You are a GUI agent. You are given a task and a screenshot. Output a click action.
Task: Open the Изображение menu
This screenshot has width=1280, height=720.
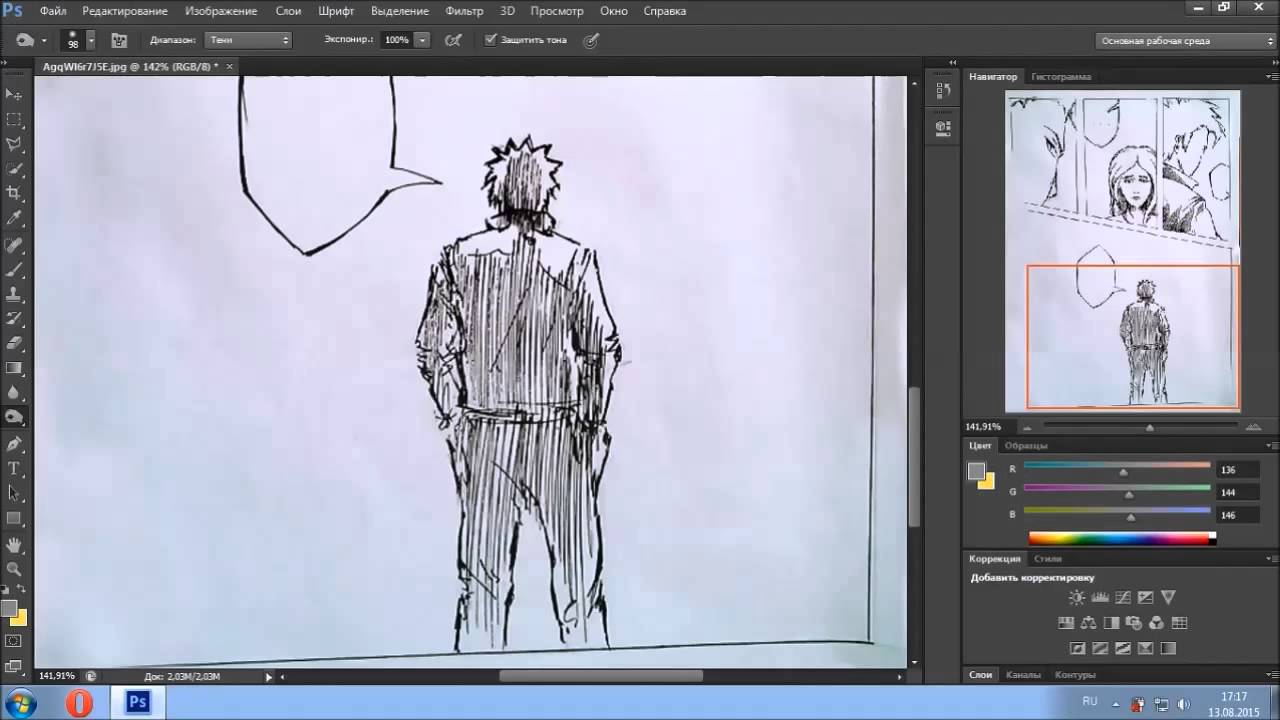pyautogui.click(x=221, y=11)
